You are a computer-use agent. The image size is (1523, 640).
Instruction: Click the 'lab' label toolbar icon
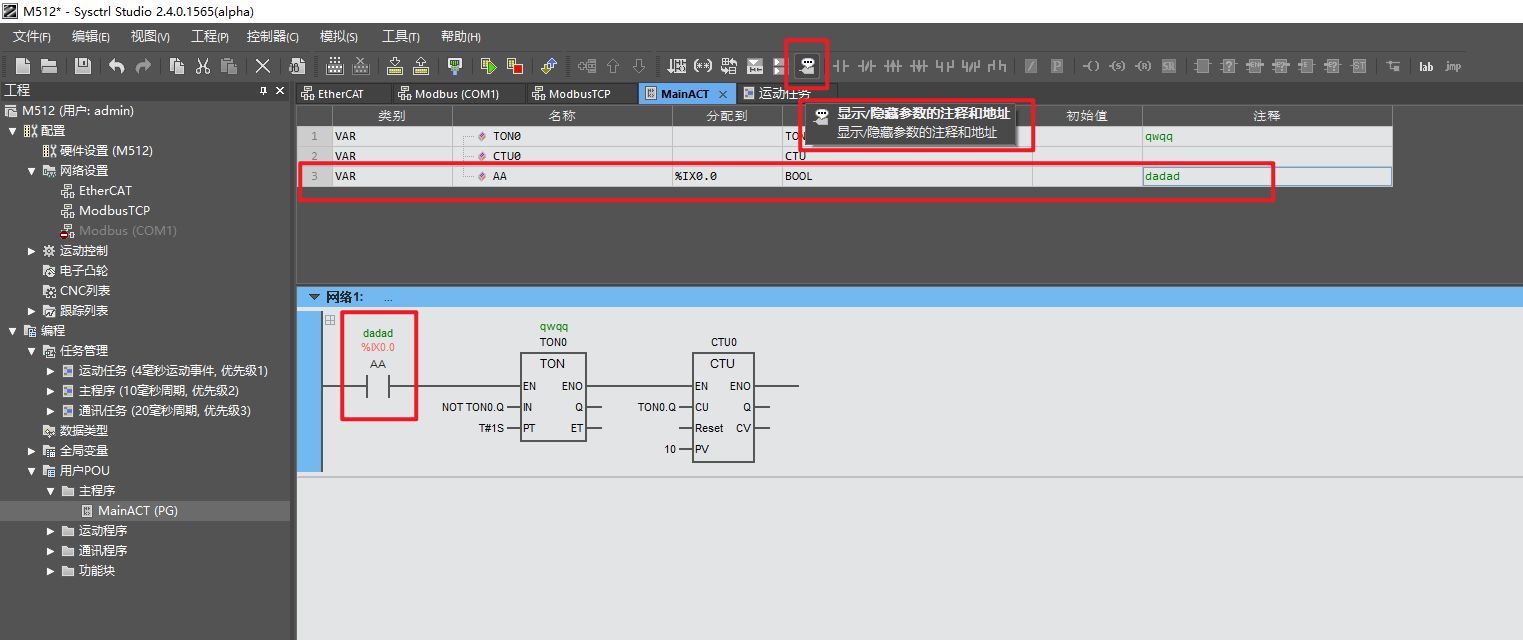coord(1426,66)
